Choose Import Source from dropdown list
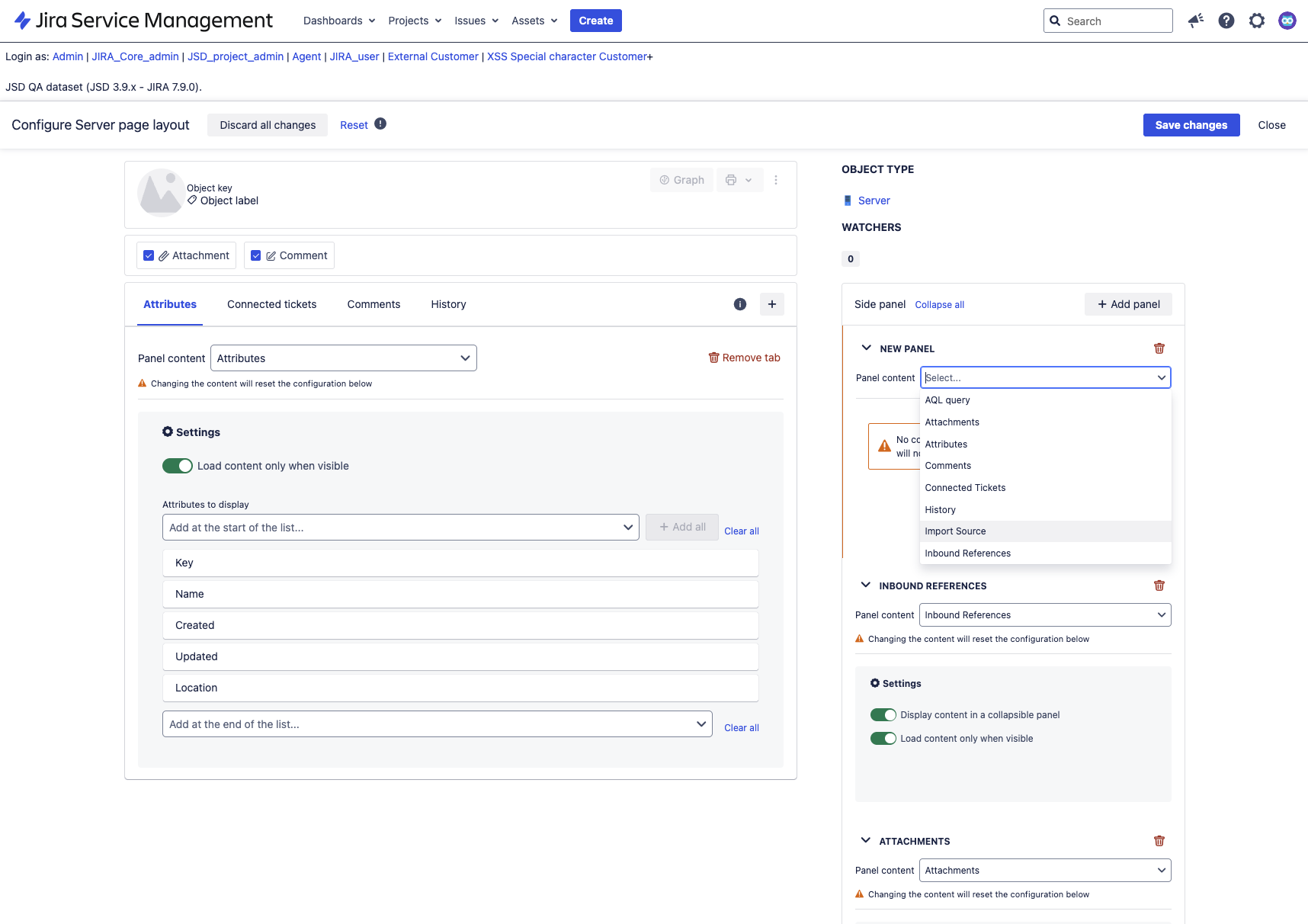1308x924 pixels. tap(1045, 531)
